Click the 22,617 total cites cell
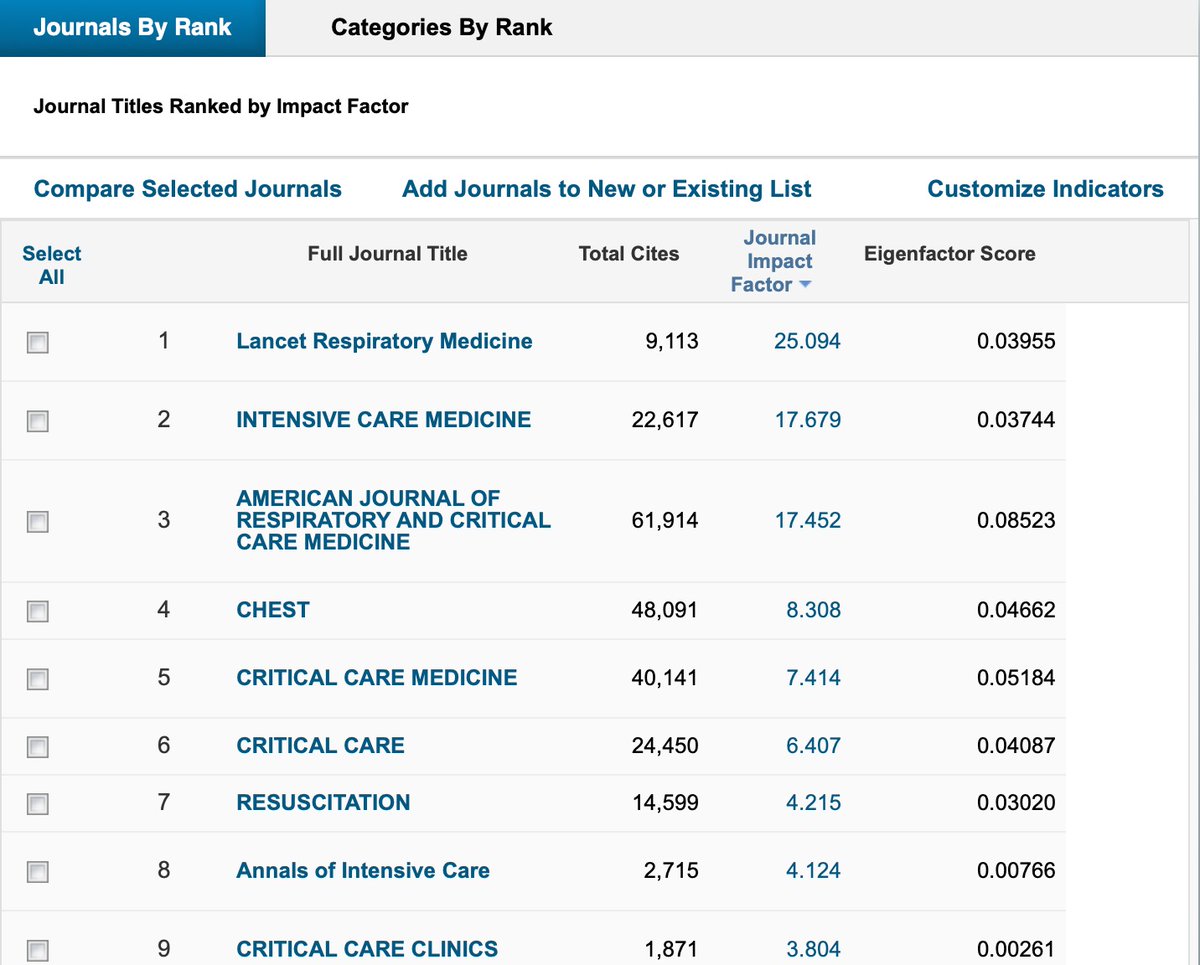This screenshot has width=1200, height=965. [x=665, y=420]
